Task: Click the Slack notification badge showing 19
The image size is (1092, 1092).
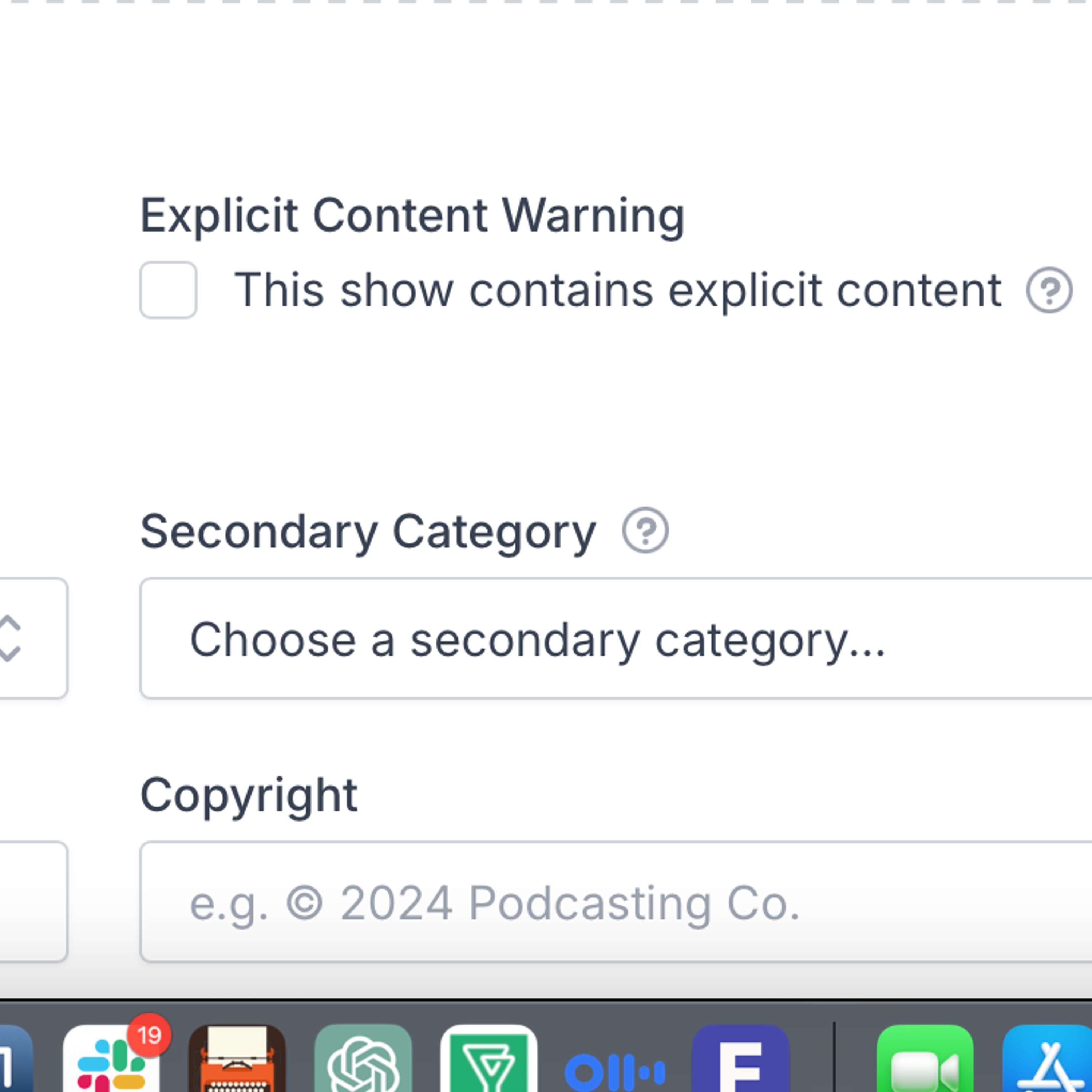Action: coord(149,1036)
